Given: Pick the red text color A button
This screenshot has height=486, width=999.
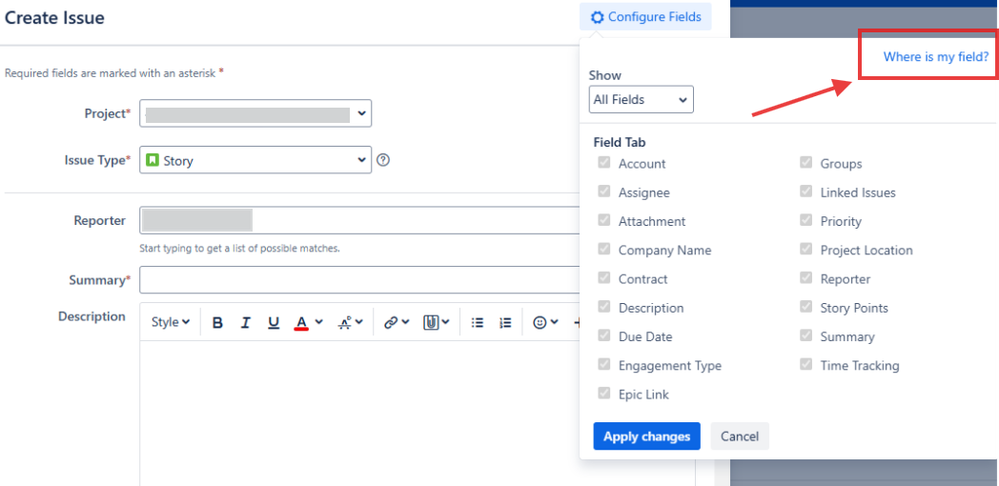Looking at the screenshot, I should click(x=301, y=322).
